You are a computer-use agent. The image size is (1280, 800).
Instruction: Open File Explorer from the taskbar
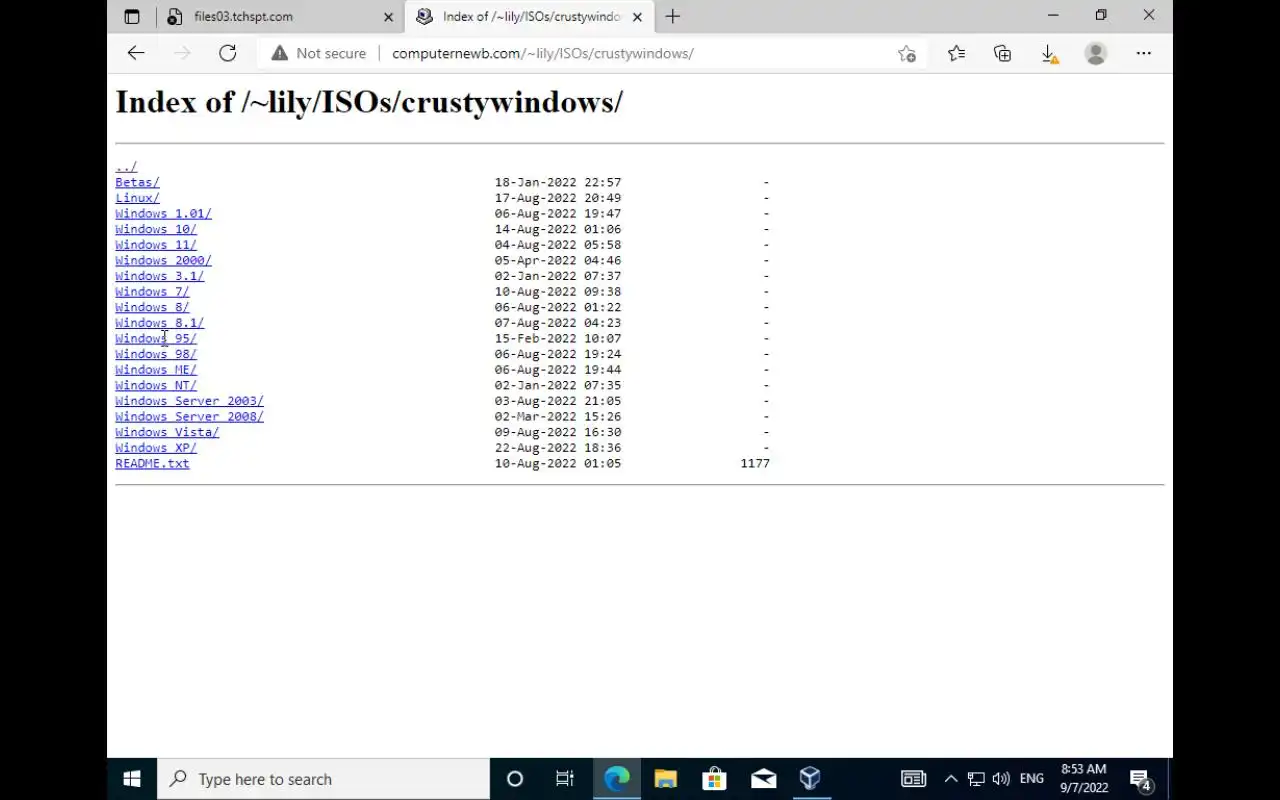(665, 779)
